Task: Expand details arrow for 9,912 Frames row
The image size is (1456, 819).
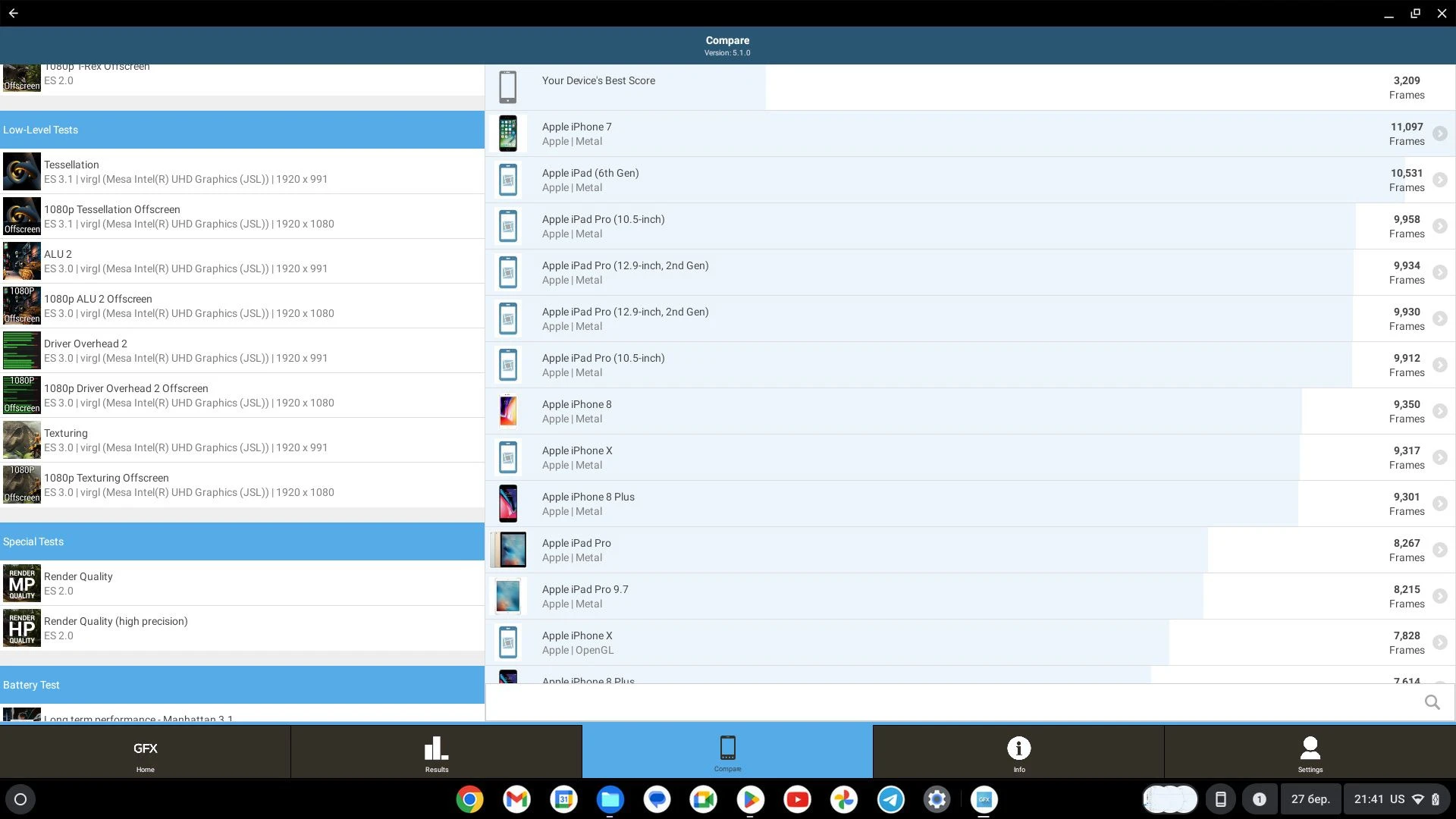Action: [1439, 365]
